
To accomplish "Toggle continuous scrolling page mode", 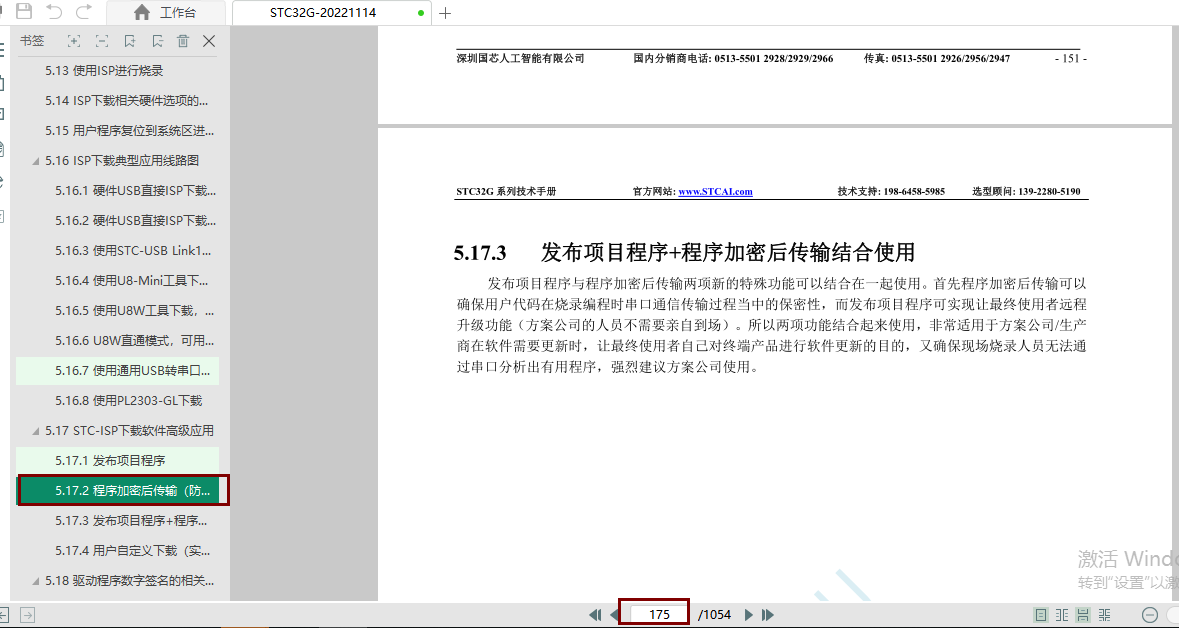I will (1083, 615).
